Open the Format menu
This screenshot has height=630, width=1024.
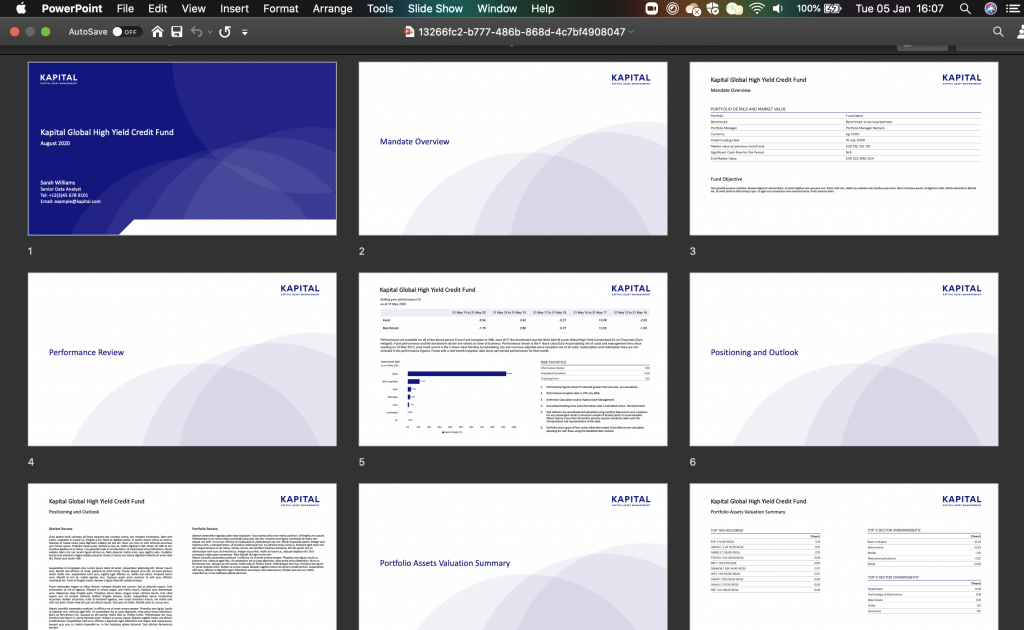coord(281,8)
